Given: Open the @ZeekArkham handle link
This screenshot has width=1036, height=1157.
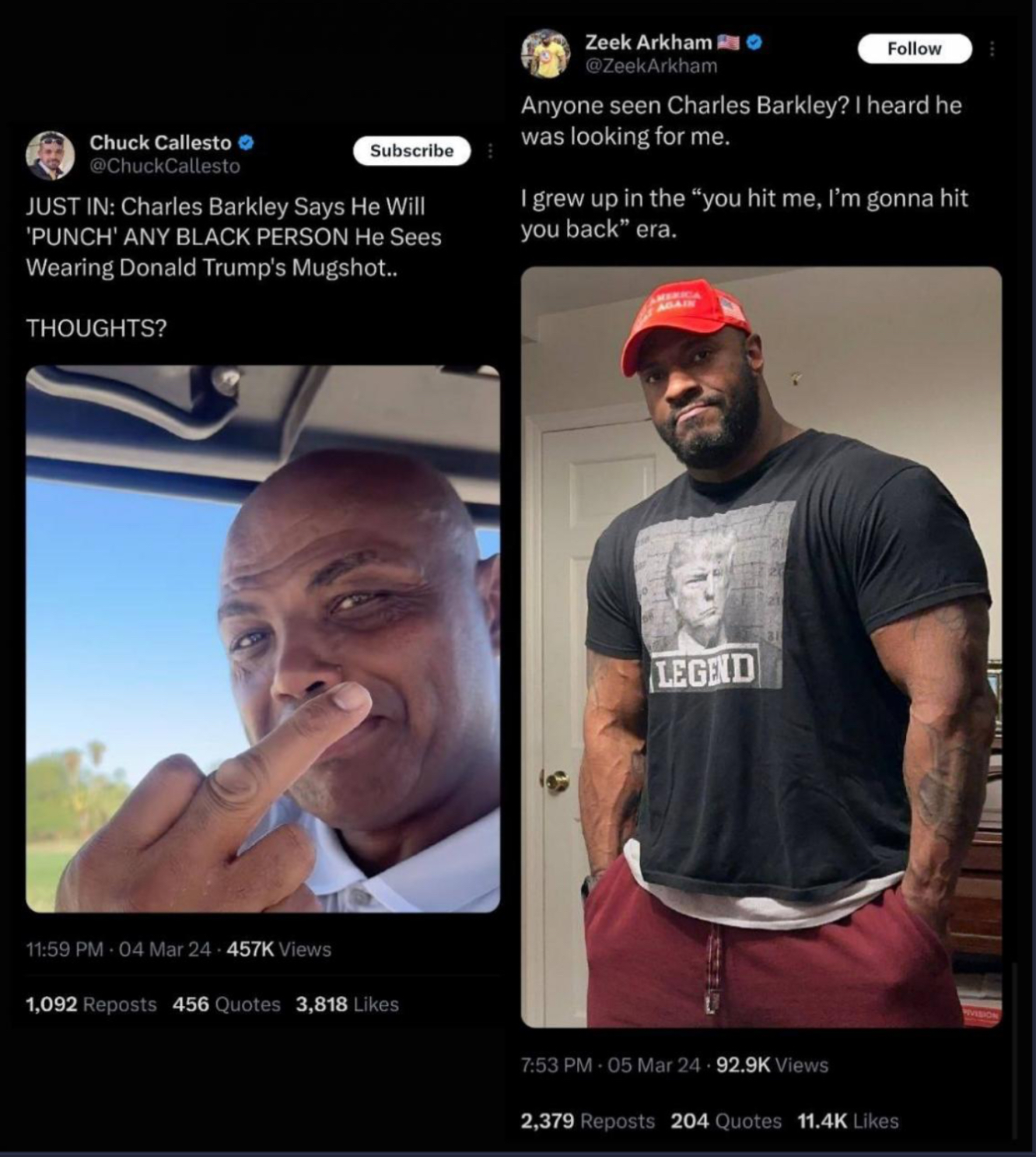Looking at the screenshot, I should coord(651,66).
